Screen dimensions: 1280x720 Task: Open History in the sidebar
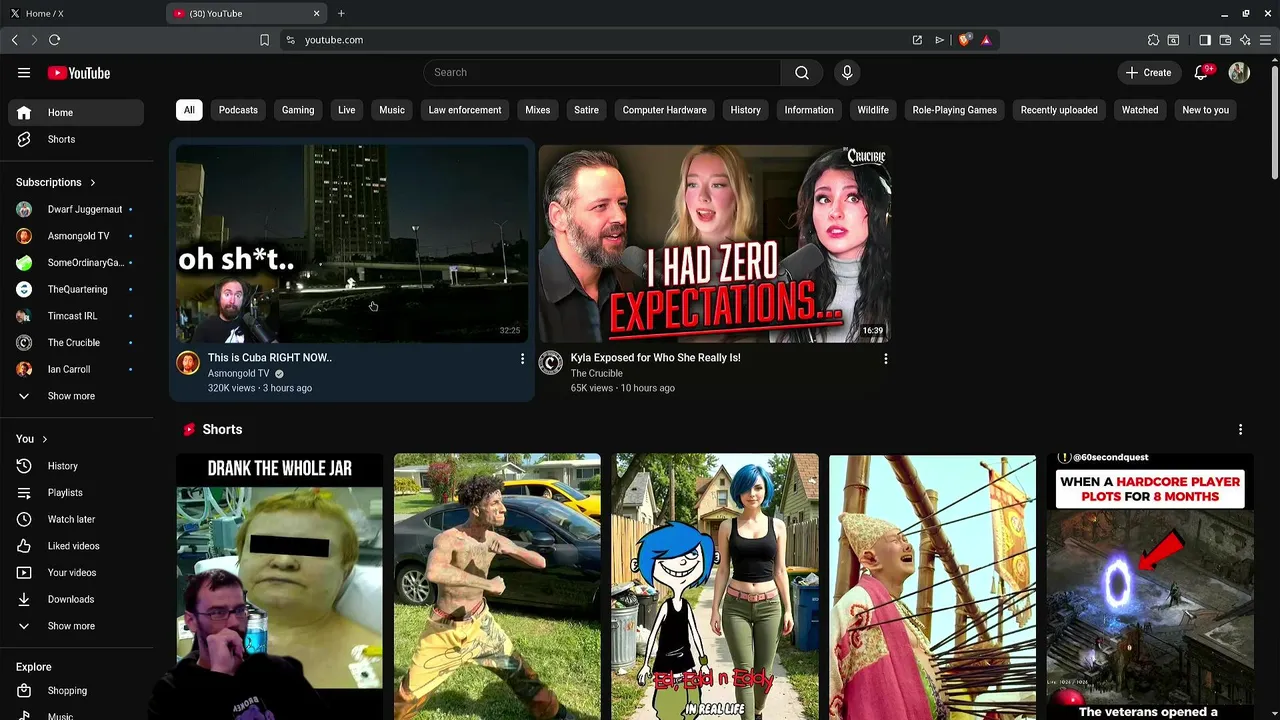[76, 466]
